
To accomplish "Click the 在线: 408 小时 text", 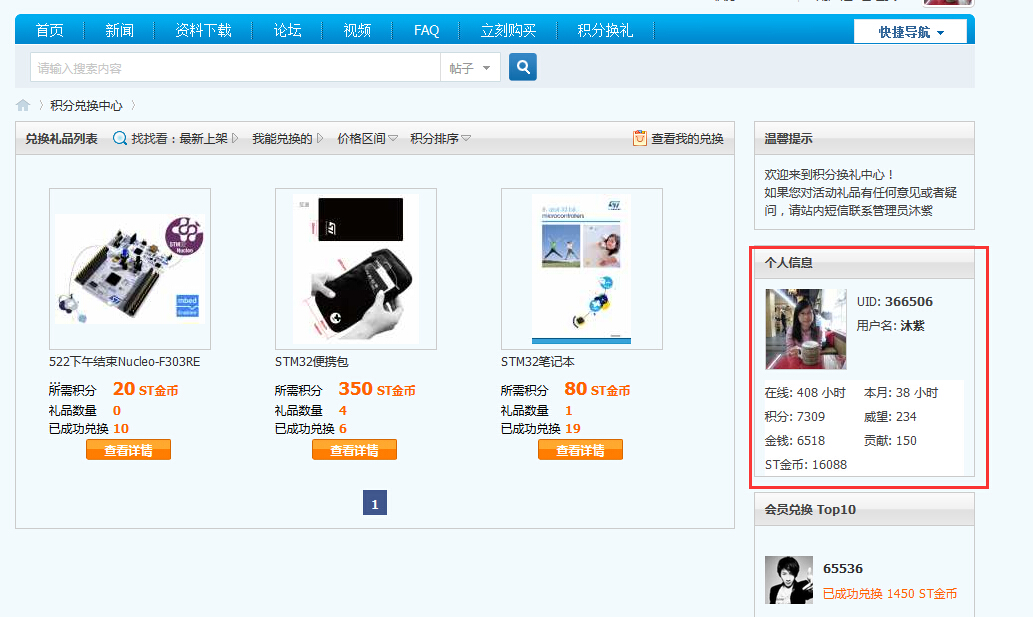I will point(805,392).
